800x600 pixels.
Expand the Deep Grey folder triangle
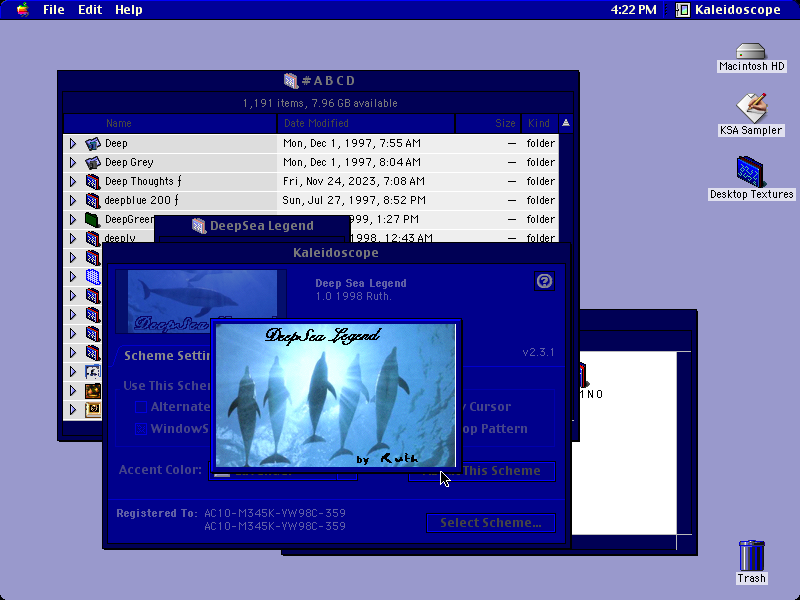(73, 162)
